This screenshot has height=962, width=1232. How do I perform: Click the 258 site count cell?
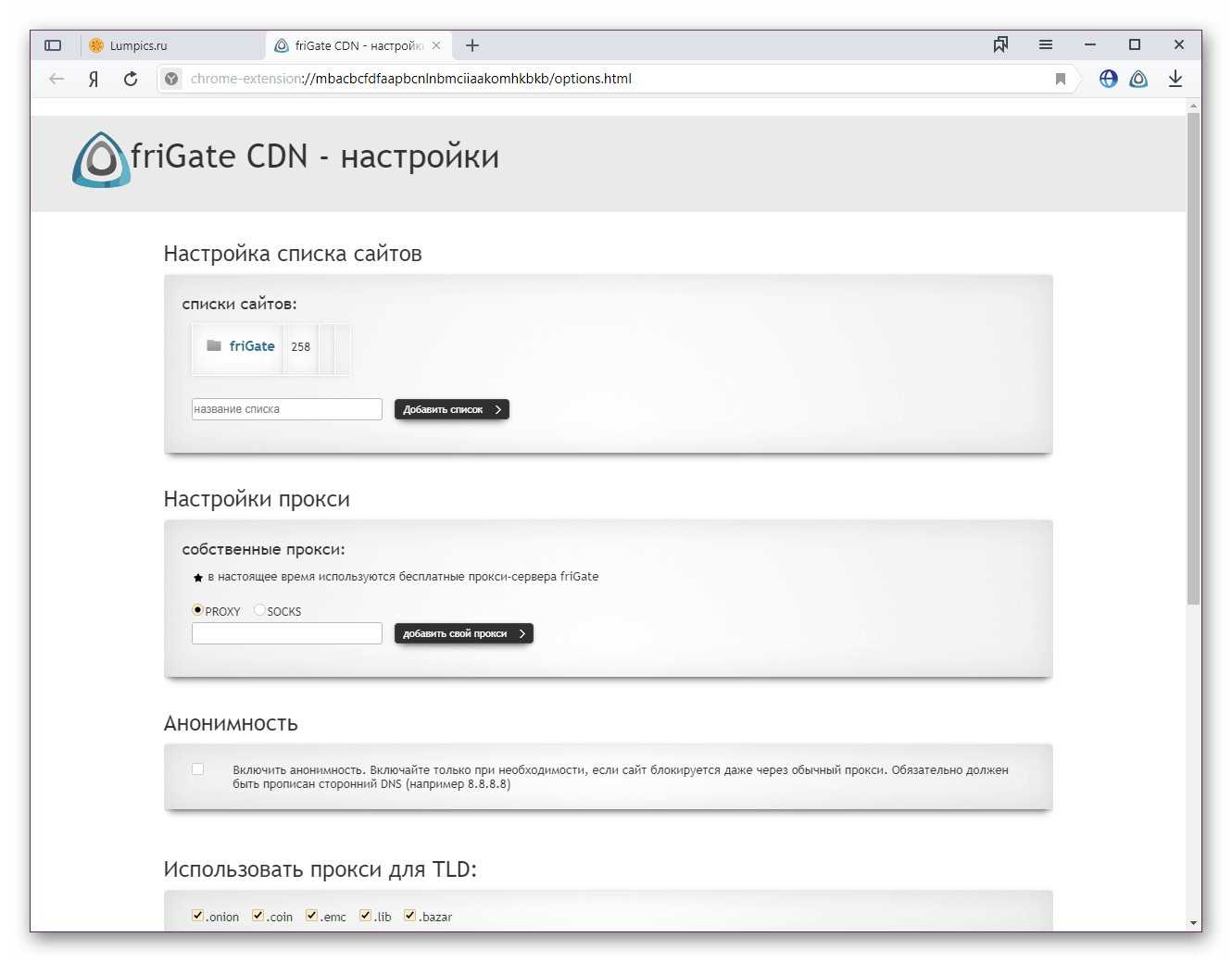(x=300, y=347)
